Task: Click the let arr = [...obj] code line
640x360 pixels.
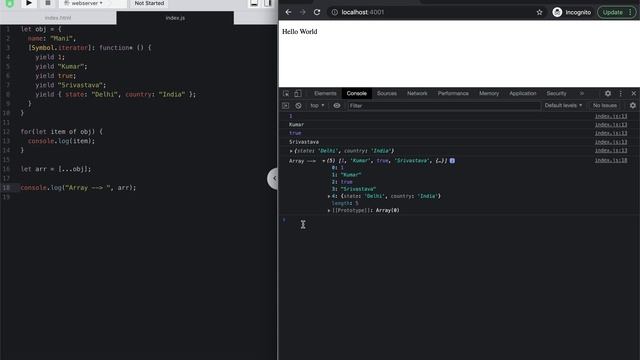Action: [56, 169]
